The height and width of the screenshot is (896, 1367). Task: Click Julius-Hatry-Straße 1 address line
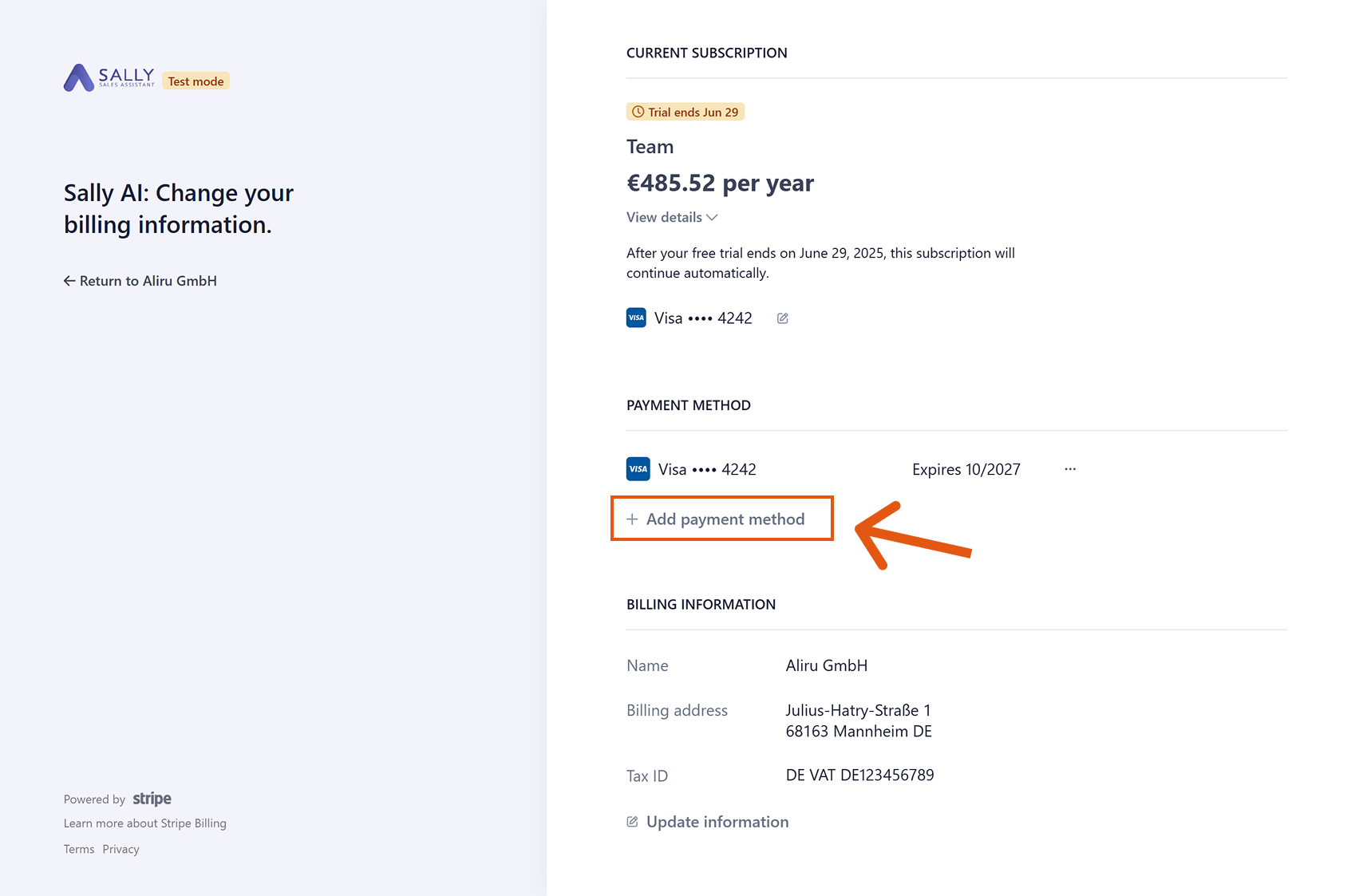(x=859, y=710)
